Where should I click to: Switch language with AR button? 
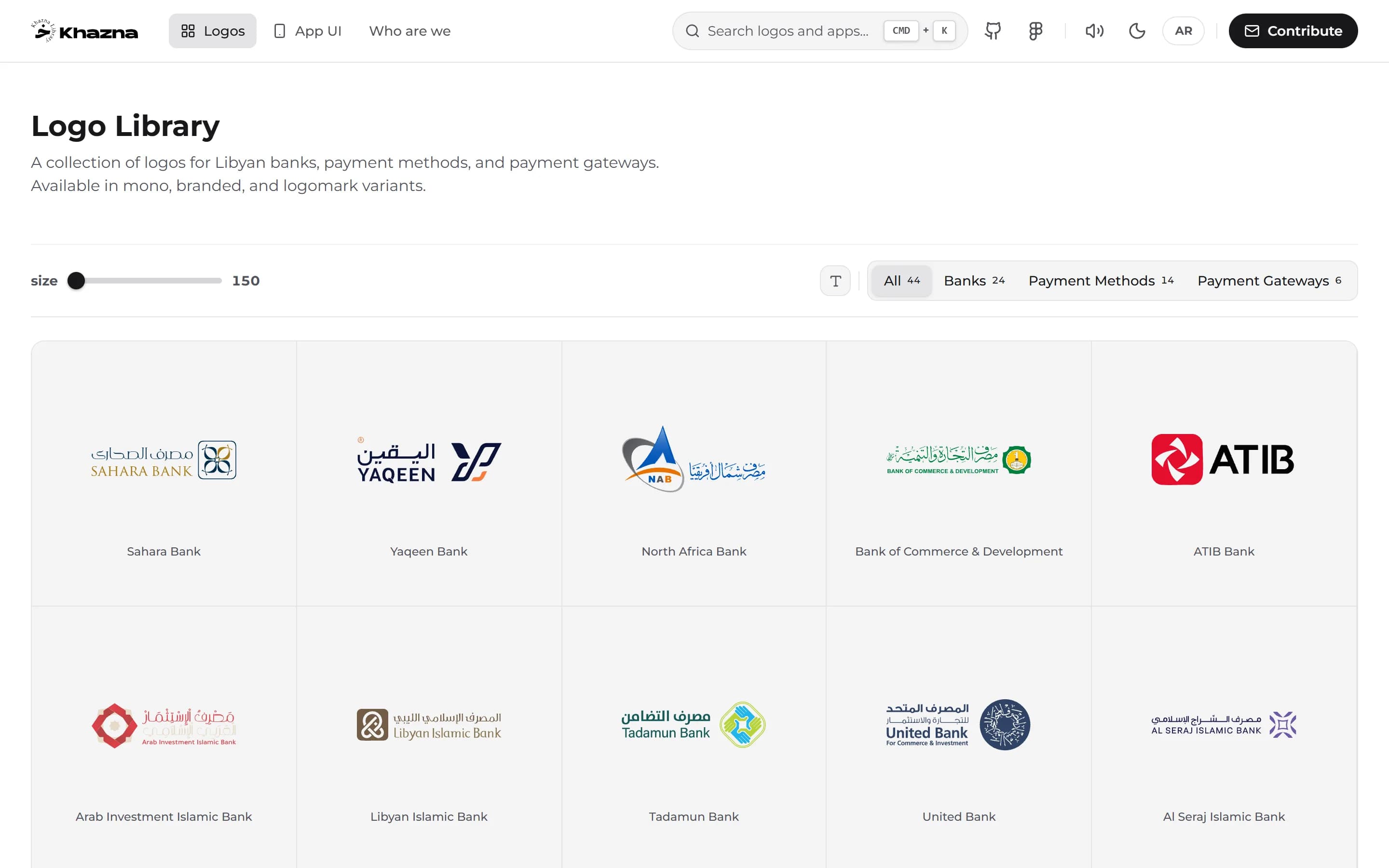[x=1184, y=31]
